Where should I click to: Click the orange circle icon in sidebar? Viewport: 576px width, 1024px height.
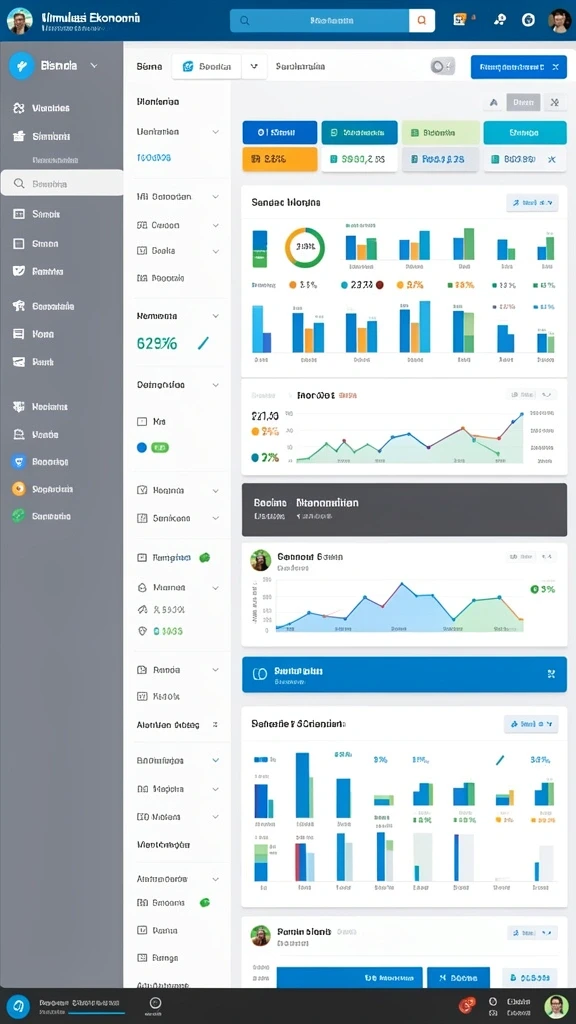click(19, 488)
